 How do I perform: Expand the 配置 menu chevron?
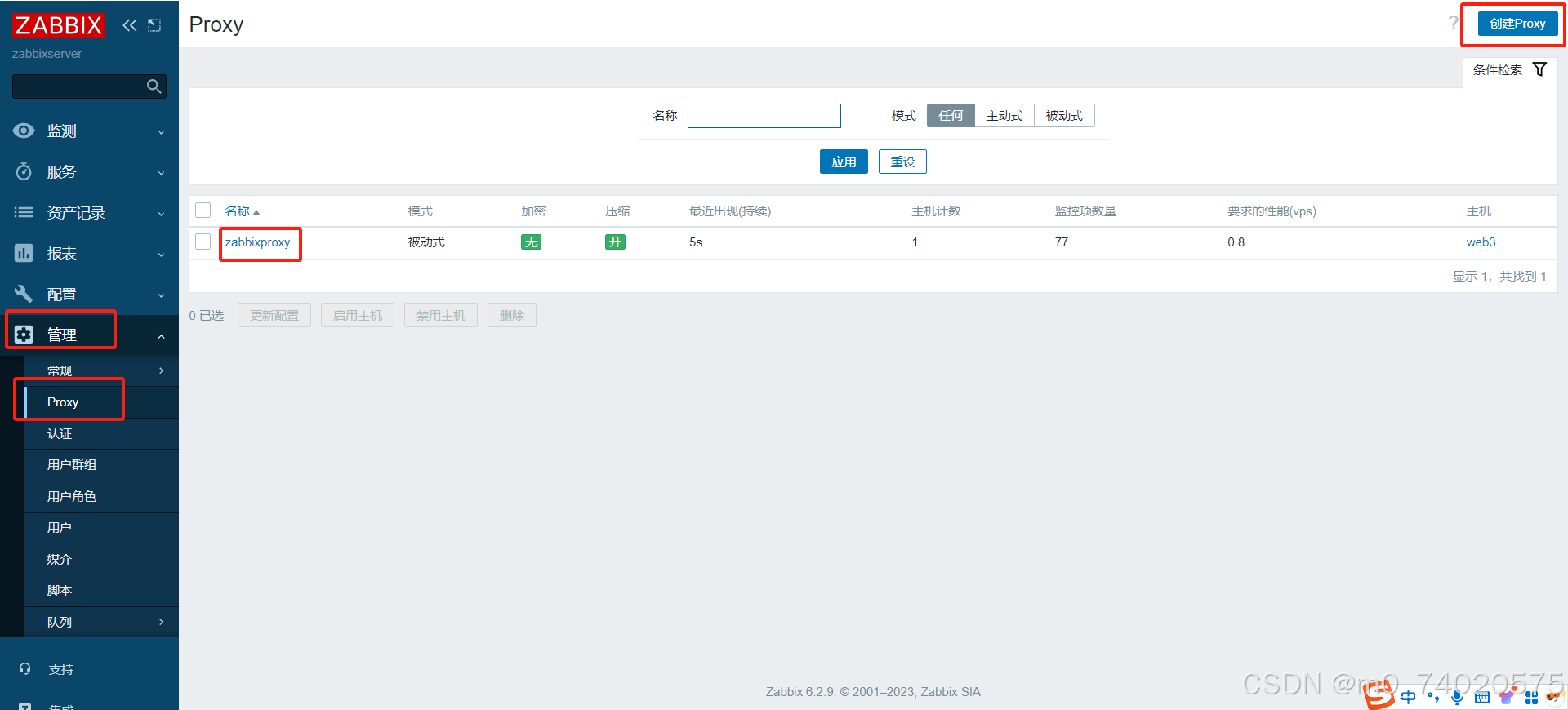[161, 295]
